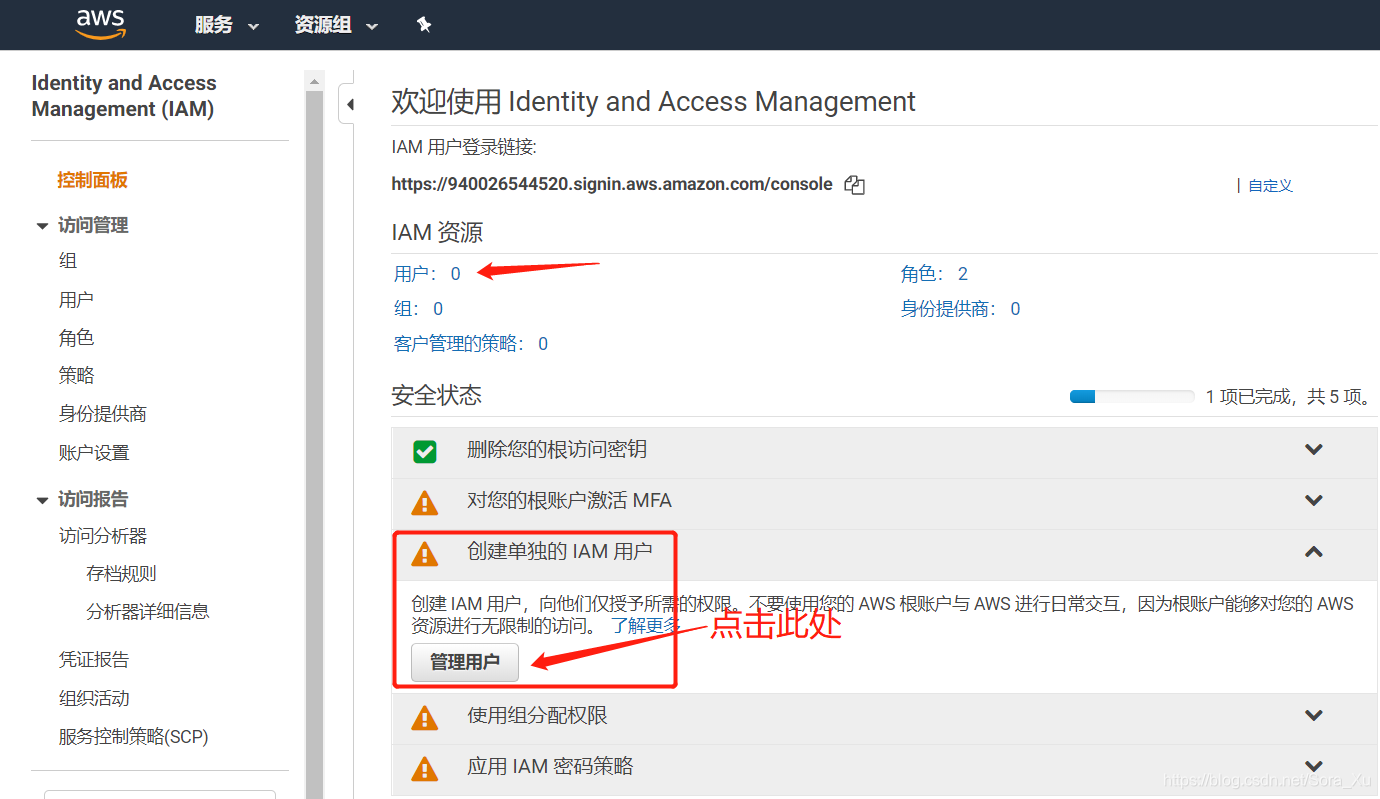Click warning icon for 应用 IAM 密码策略

(425, 768)
